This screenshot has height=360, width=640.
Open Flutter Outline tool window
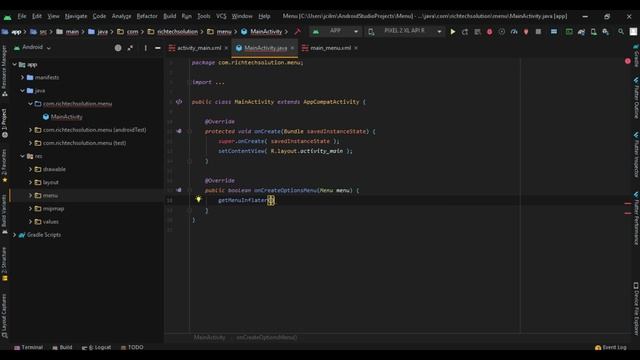(636, 98)
